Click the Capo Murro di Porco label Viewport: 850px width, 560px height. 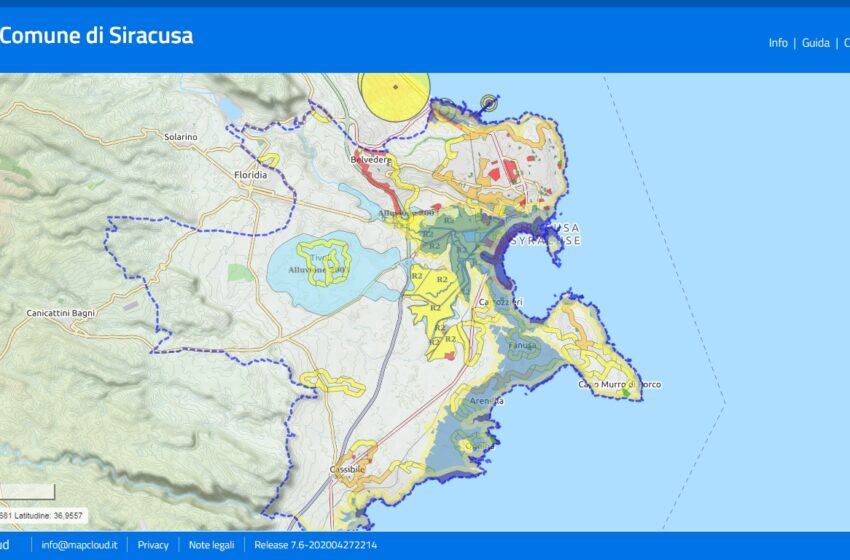pyautogui.click(x=619, y=385)
